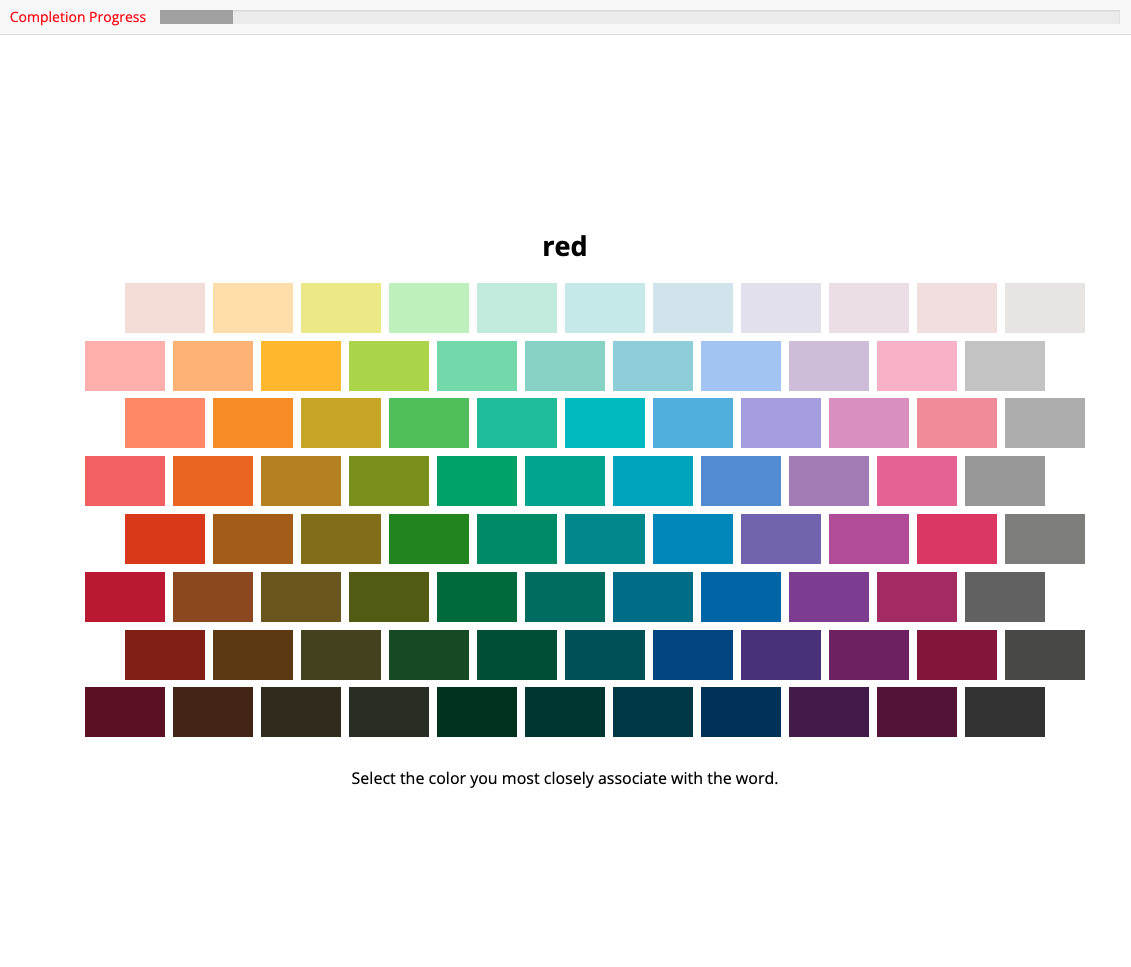This screenshot has width=1131, height=967.
Task: Select the bright cyan swatch
Action: [x=605, y=423]
